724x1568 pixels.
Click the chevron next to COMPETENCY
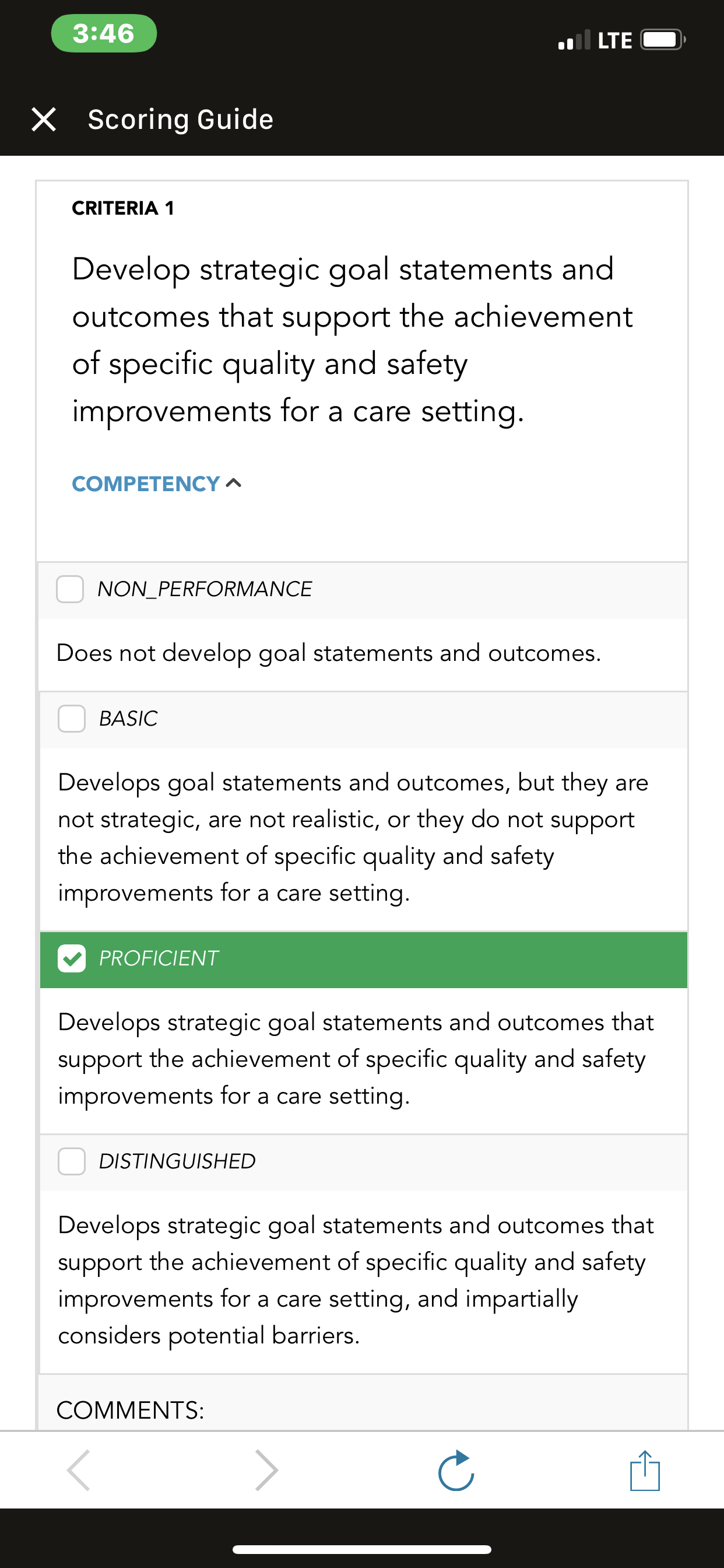click(x=234, y=484)
